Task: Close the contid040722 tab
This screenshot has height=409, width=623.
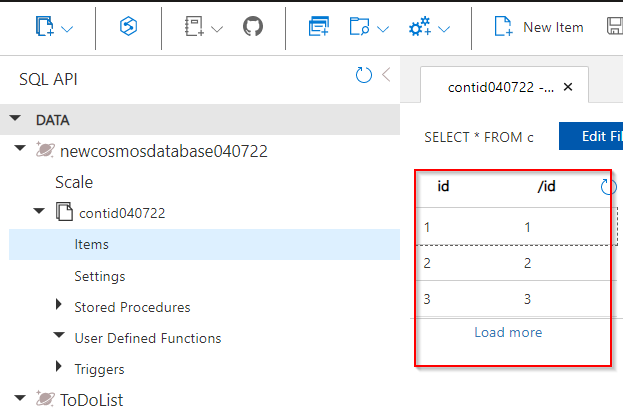Action: tap(568, 87)
